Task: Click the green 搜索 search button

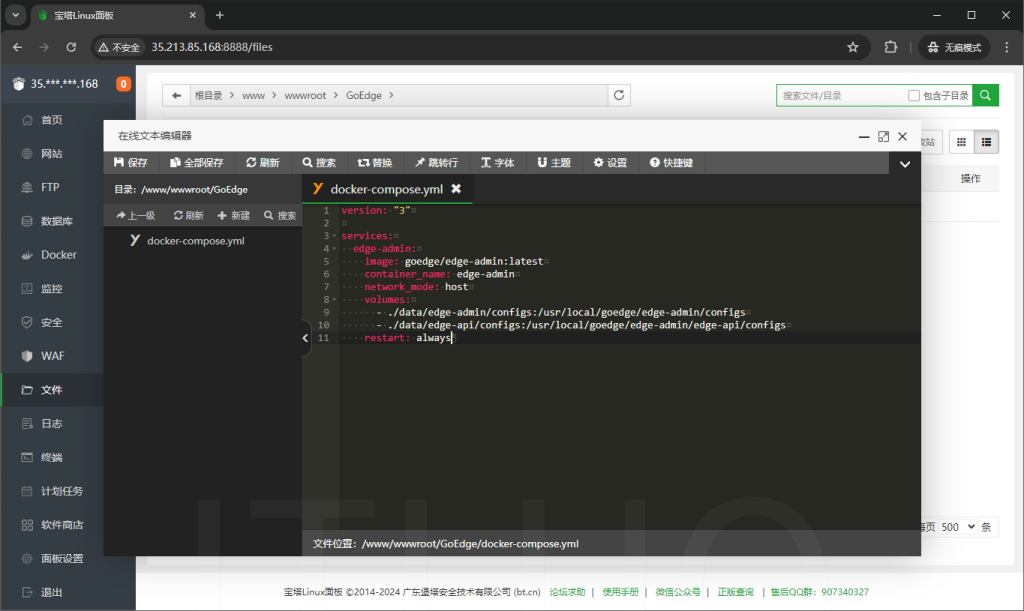Action: (x=984, y=94)
